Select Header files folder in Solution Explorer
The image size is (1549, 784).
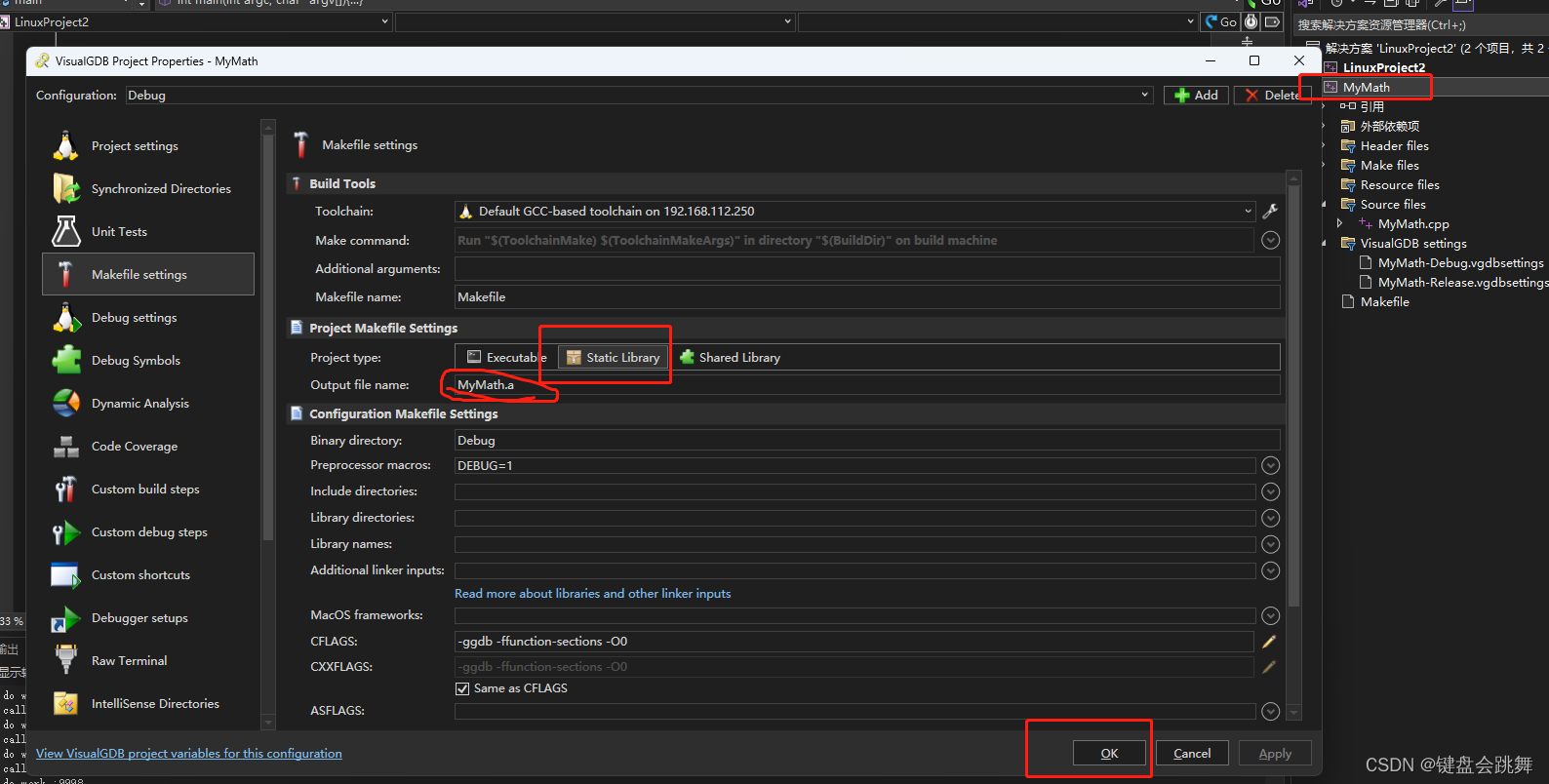[1394, 146]
